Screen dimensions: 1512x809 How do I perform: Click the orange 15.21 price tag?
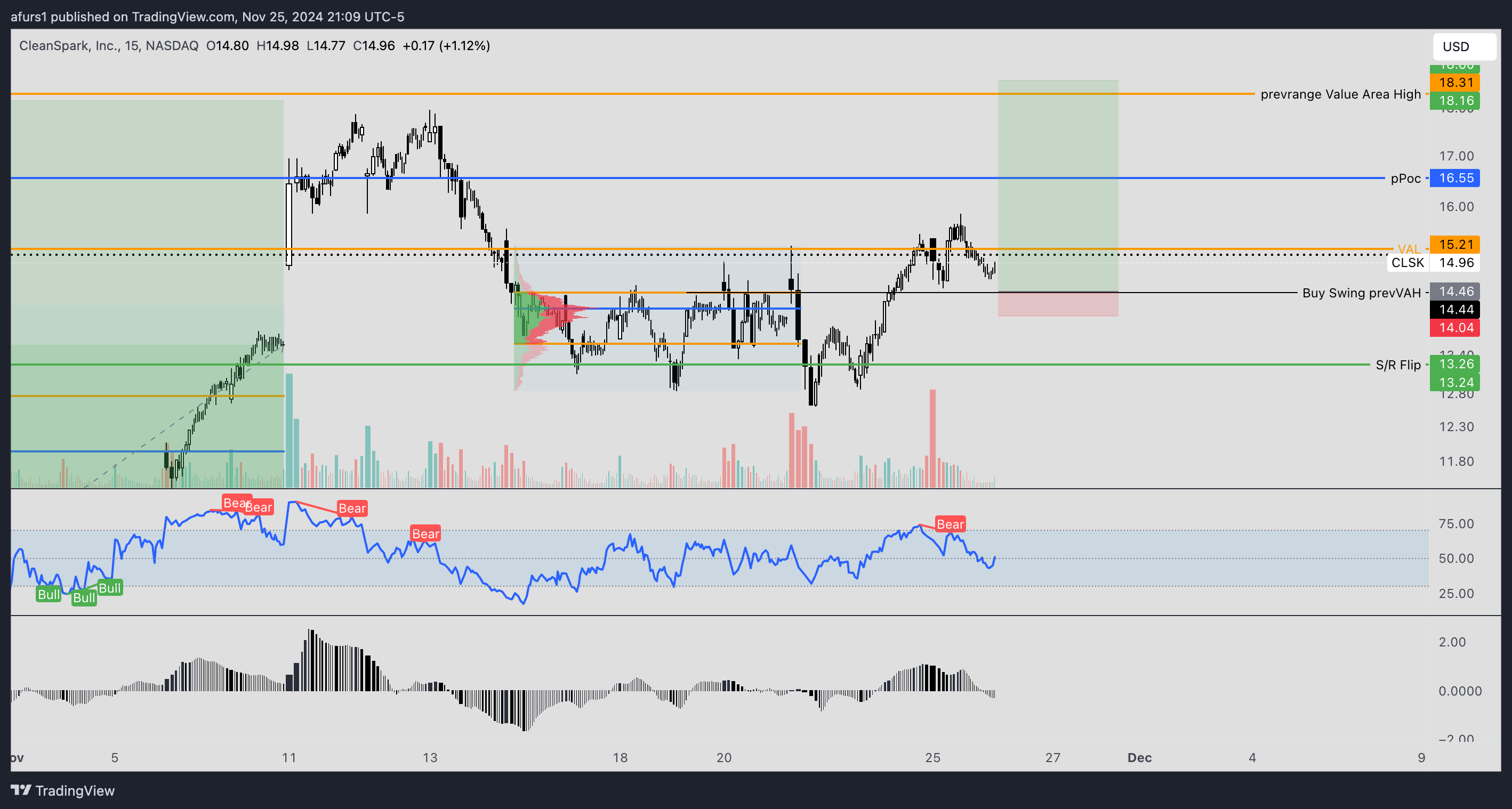(x=1455, y=244)
